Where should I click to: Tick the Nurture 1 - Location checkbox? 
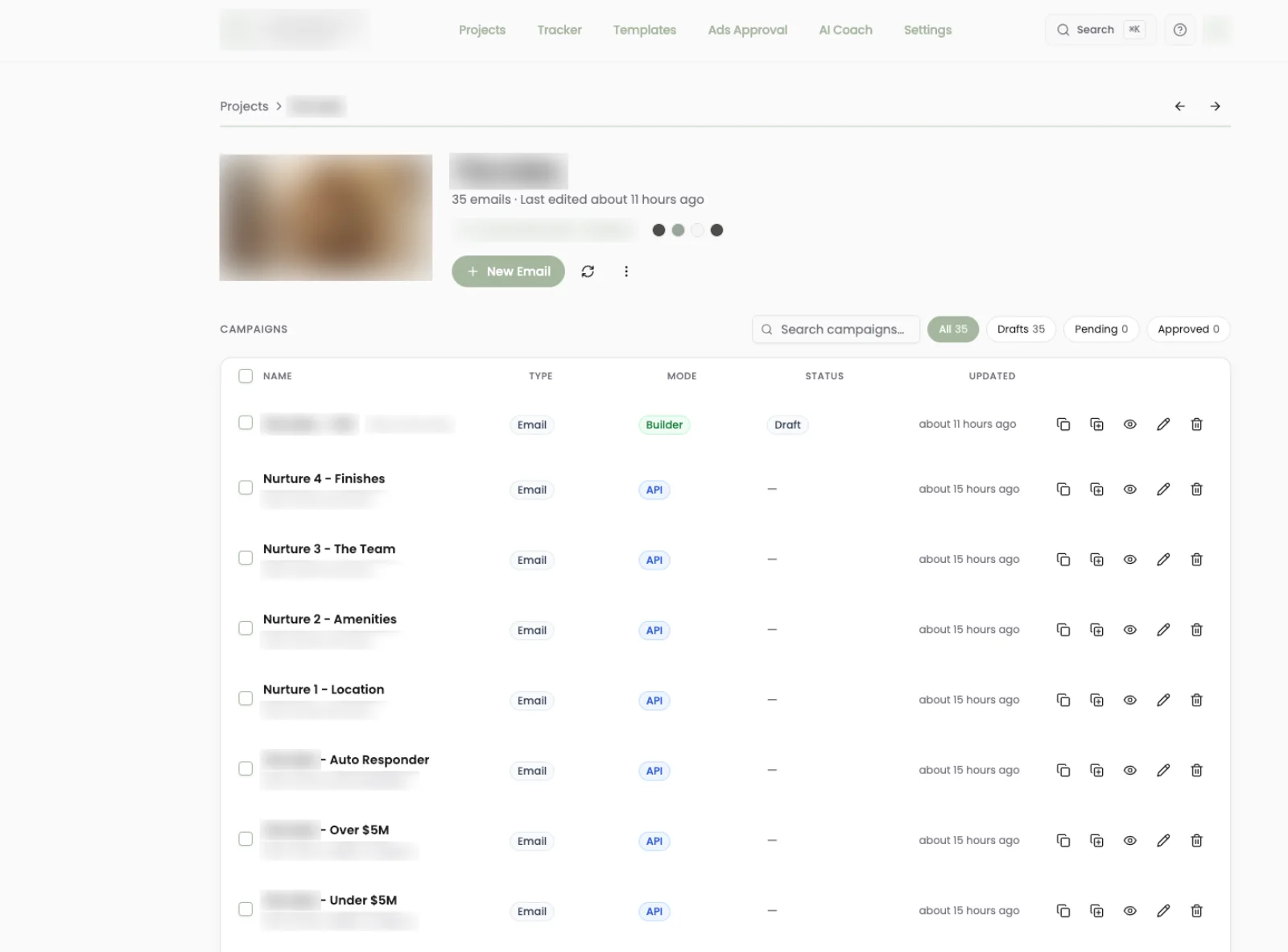(x=246, y=698)
